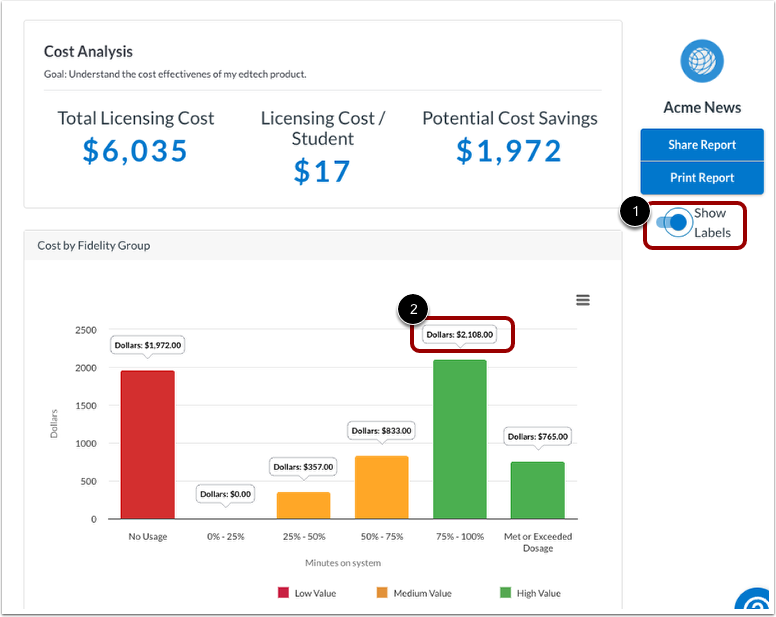Click the 'Dollars: $357.00' data label
This screenshot has height=617, width=776.
click(x=303, y=467)
